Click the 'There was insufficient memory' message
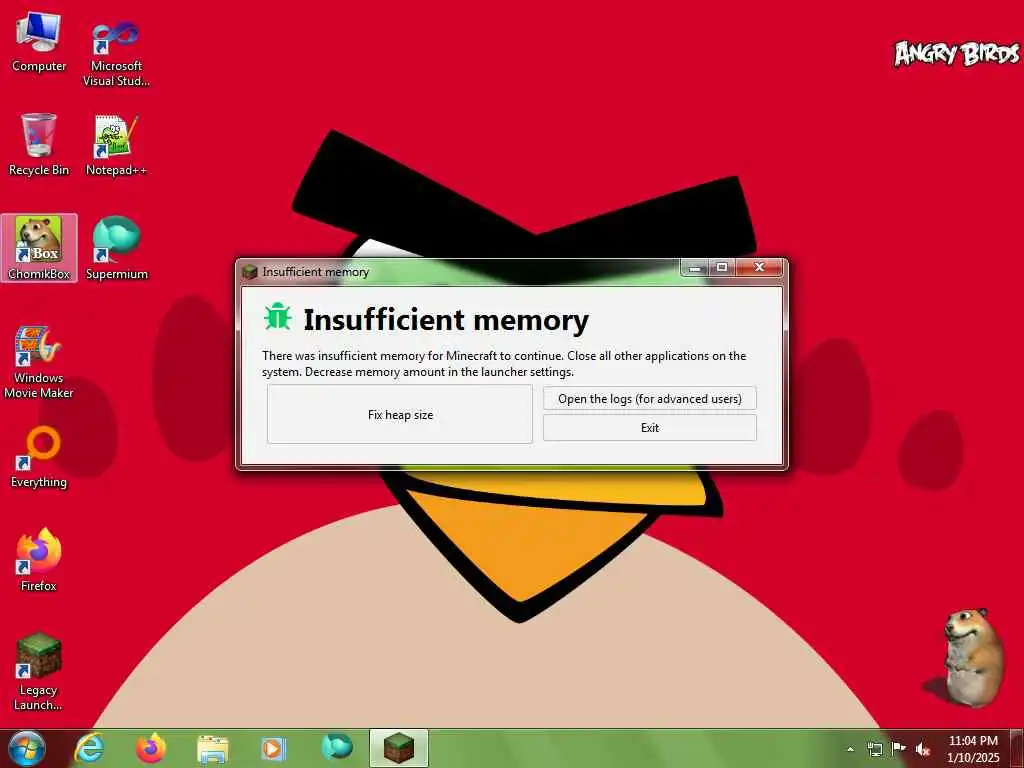 click(504, 364)
